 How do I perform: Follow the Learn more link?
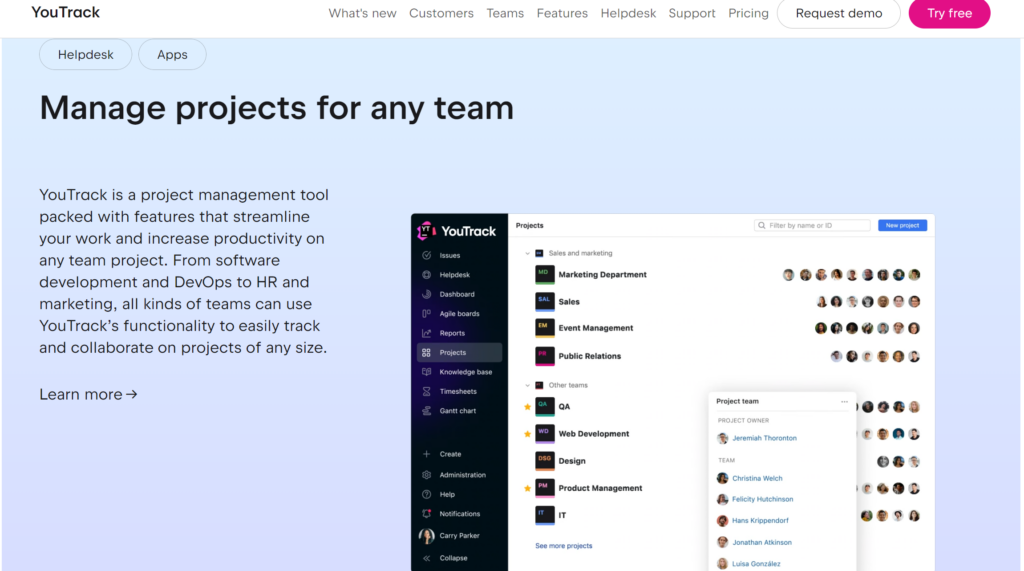[88, 394]
